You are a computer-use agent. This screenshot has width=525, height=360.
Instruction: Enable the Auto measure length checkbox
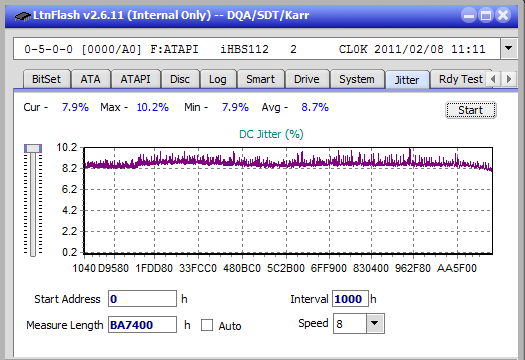(207, 325)
